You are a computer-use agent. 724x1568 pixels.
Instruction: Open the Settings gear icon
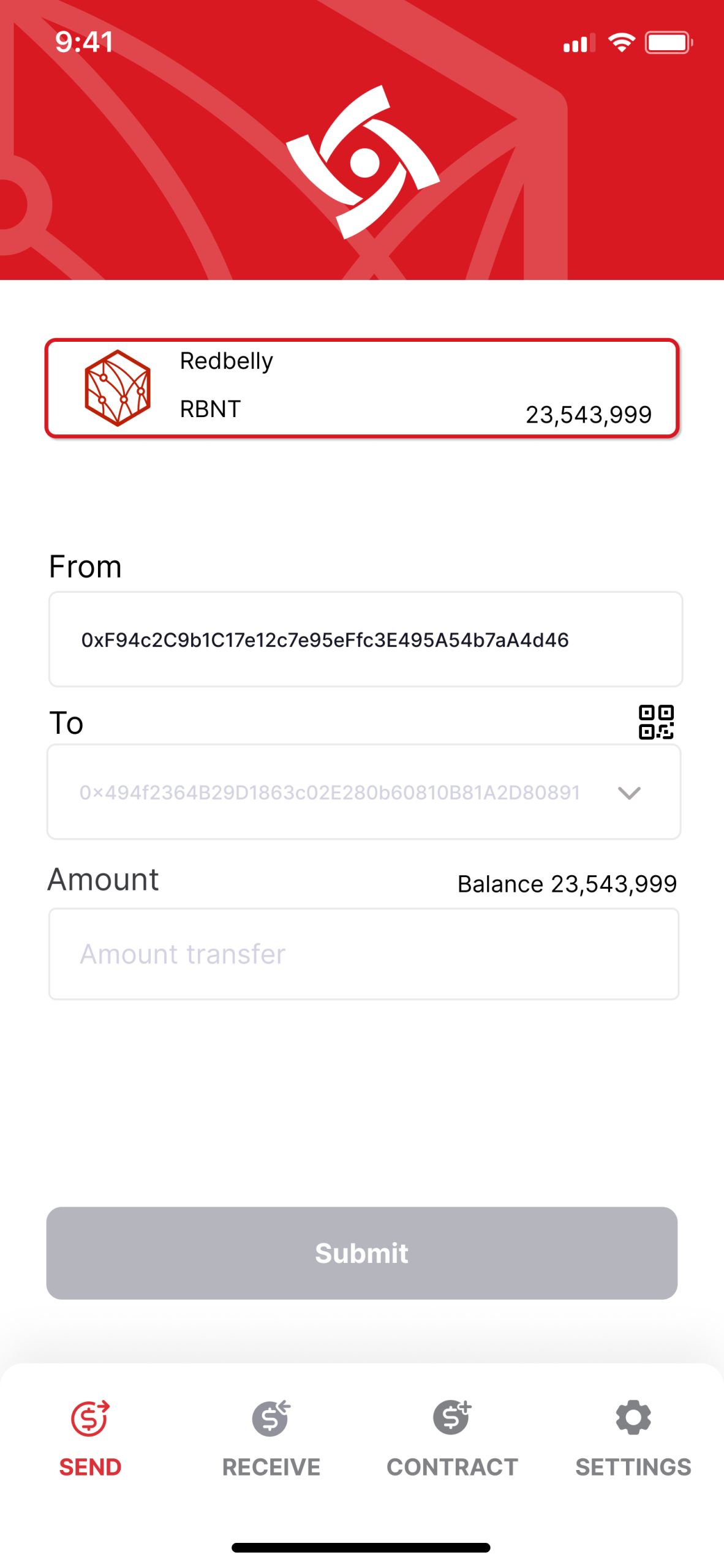point(633,1417)
